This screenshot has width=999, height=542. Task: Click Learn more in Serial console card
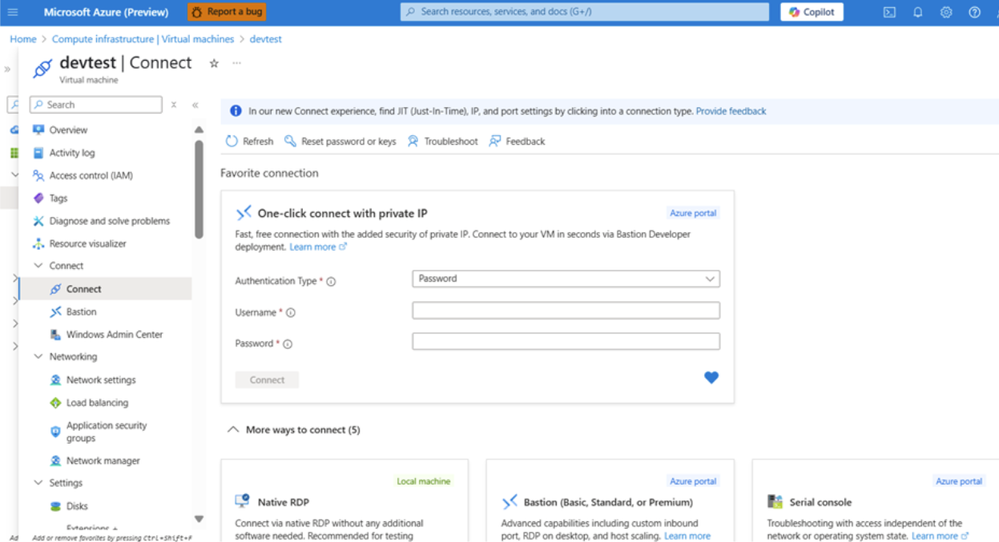(940, 536)
